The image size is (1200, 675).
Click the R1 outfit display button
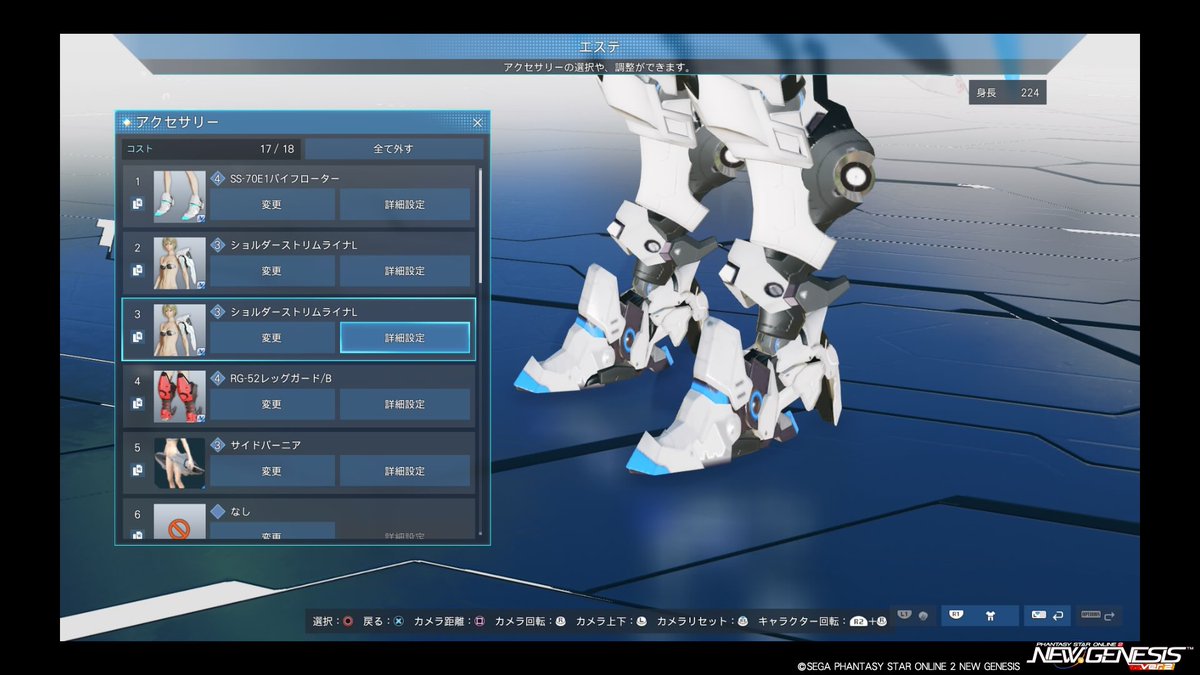coord(979,616)
